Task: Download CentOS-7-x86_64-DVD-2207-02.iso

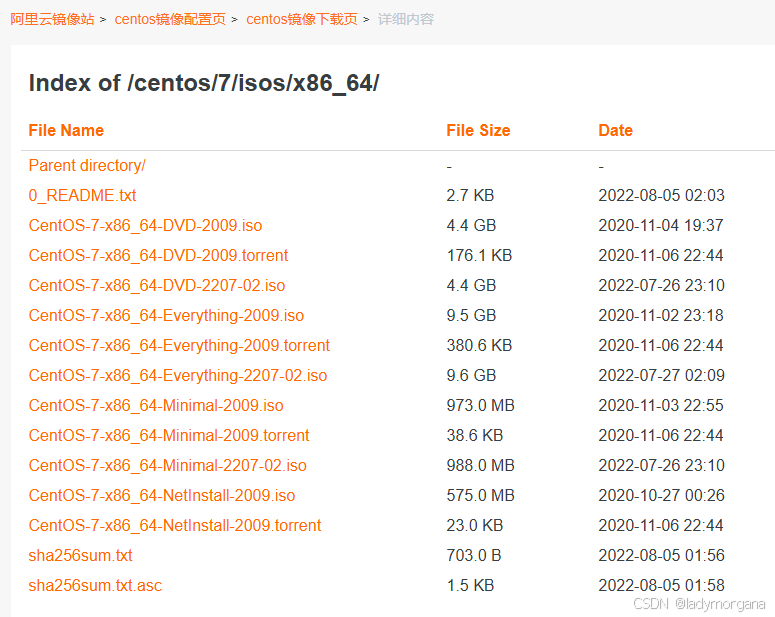Action: [x=157, y=285]
